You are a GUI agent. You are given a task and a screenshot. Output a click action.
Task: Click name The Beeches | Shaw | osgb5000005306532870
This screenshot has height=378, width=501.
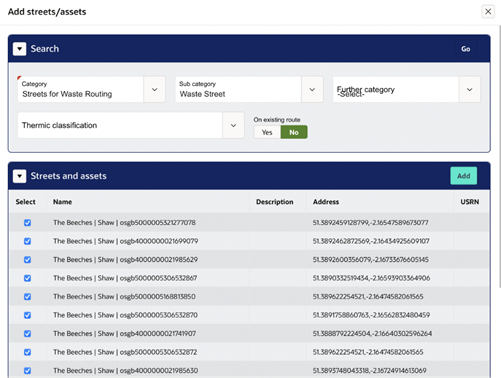point(125,315)
